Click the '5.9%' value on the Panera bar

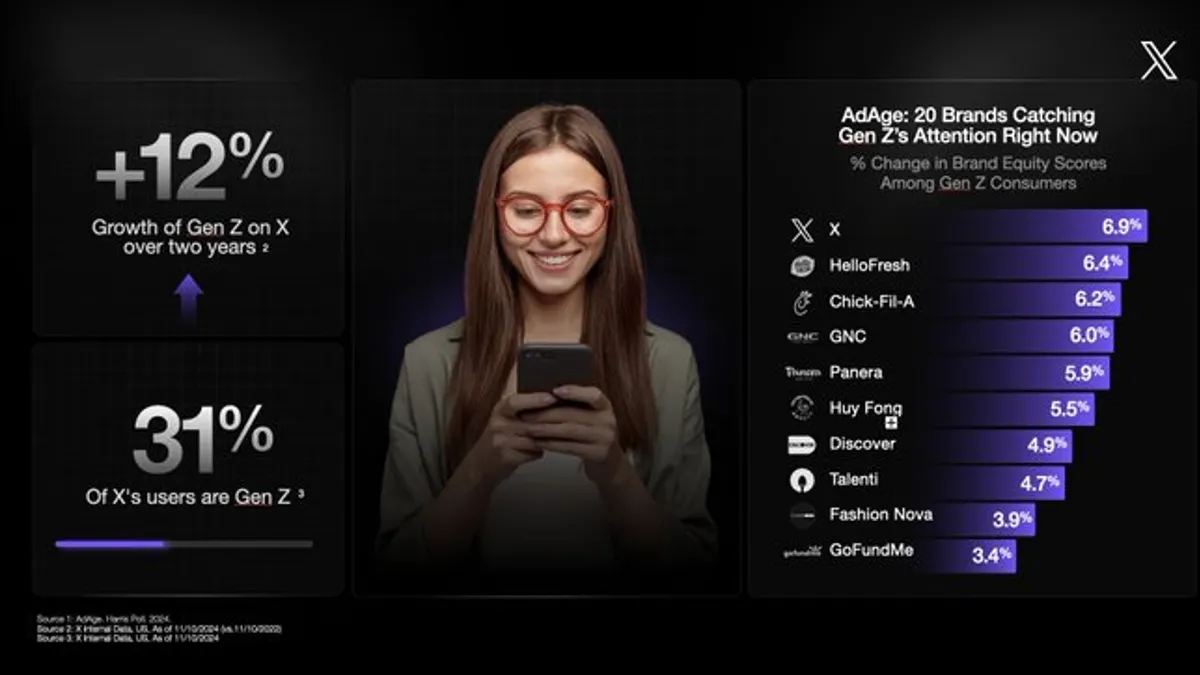pos(1085,372)
